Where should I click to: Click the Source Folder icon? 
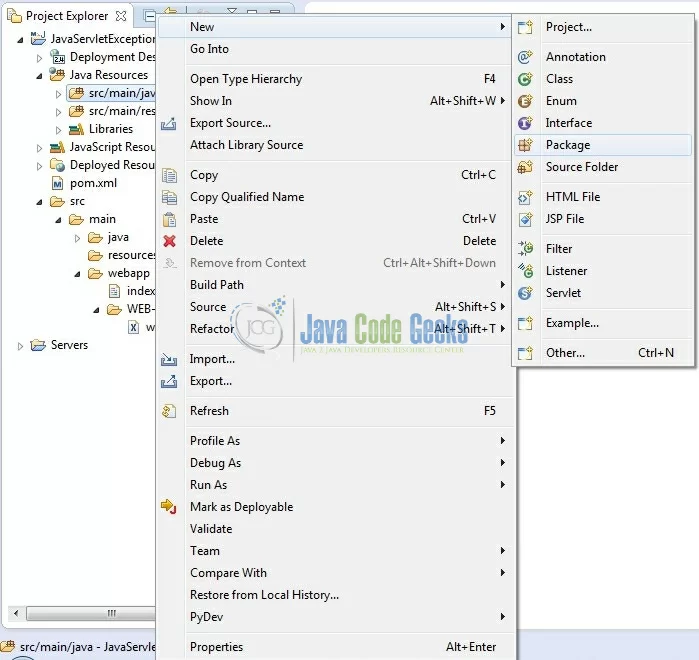pyautogui.click(x=525, y=167)
